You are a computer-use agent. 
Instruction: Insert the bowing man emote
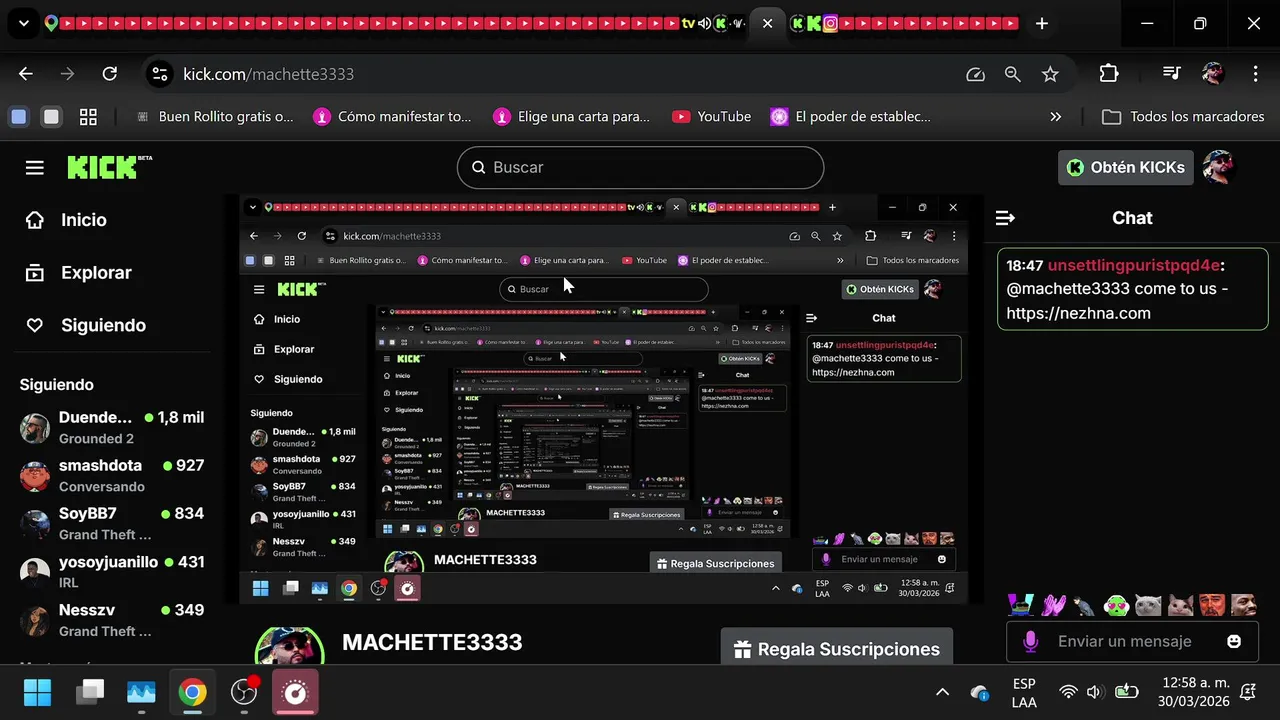pos(1085,604)
